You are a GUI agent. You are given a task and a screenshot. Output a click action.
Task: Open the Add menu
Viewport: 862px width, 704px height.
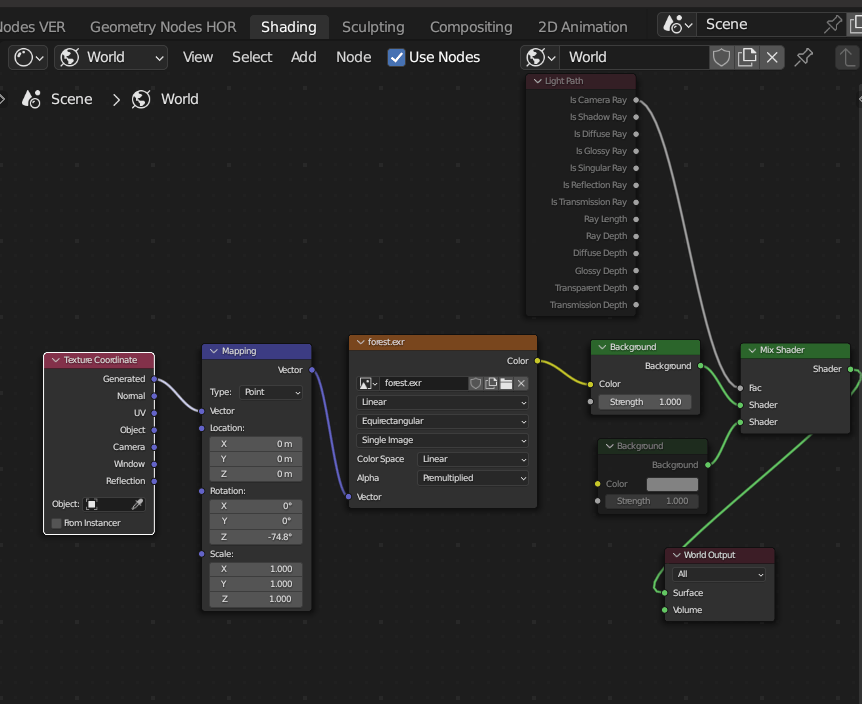coord(304,57)
